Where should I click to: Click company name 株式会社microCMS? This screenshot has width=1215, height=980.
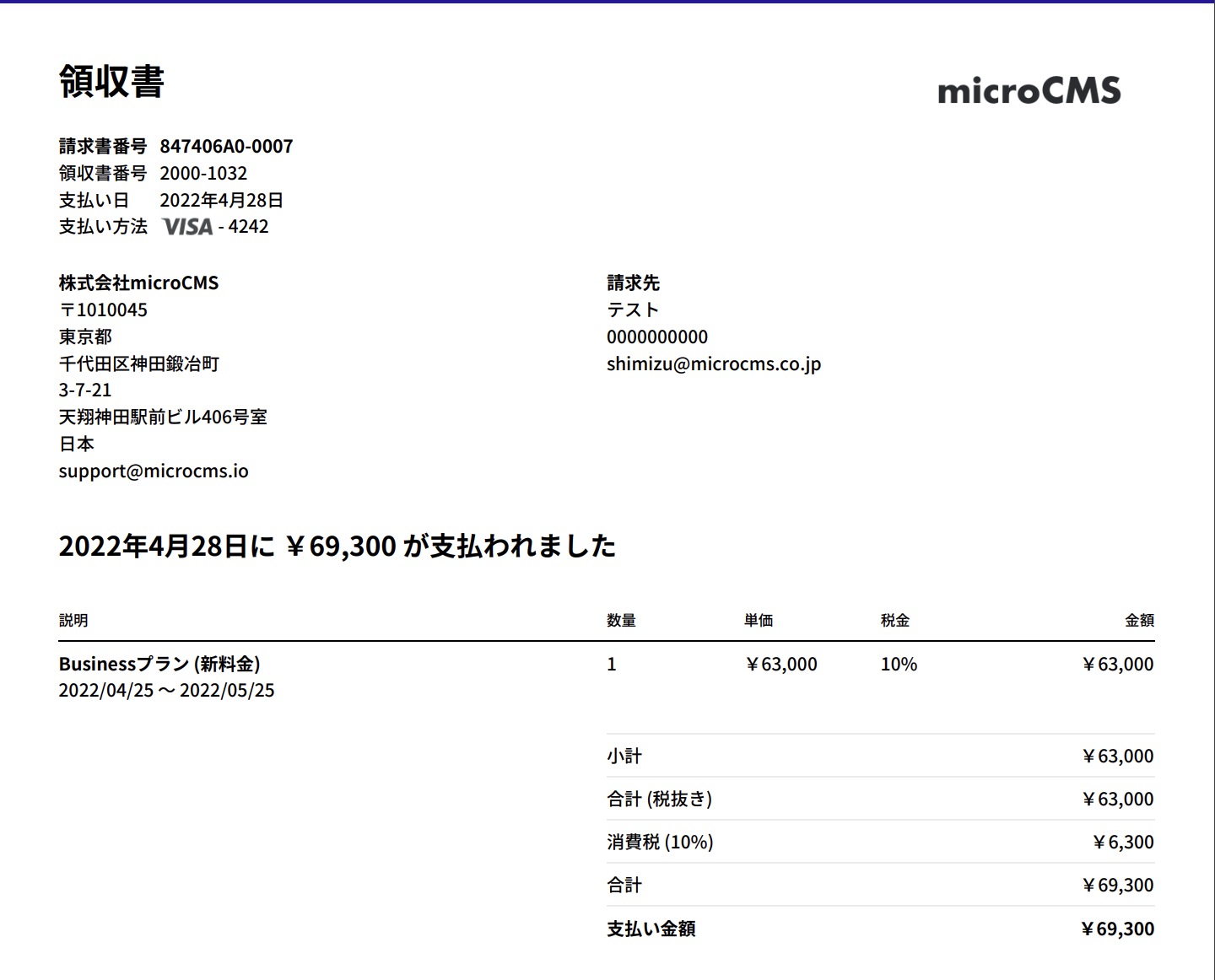[138, 283]
